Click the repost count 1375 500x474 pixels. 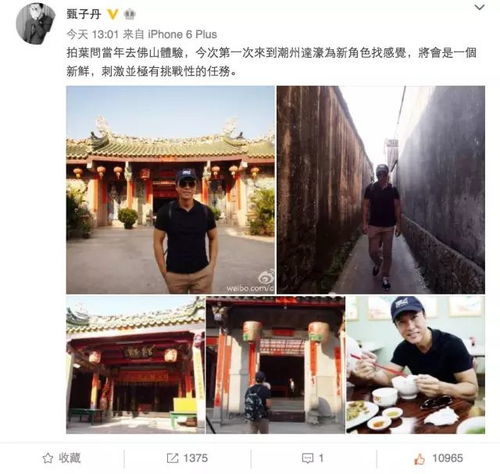pos(195,458)
